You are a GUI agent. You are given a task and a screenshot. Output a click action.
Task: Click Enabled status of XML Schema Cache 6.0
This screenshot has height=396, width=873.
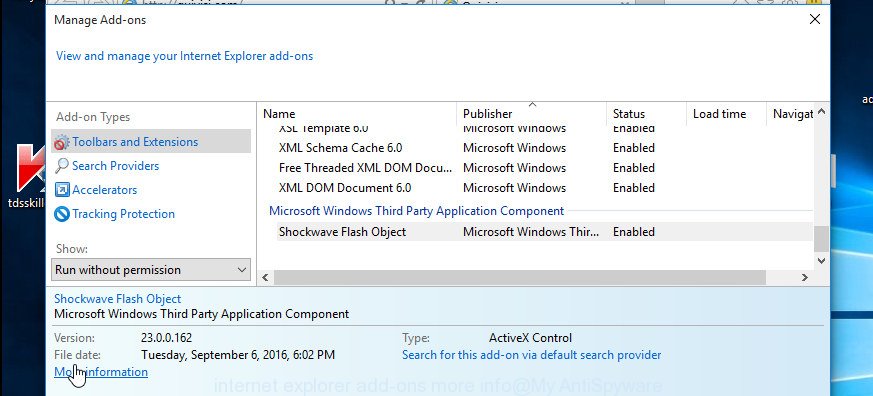click(x=634, y=148)
